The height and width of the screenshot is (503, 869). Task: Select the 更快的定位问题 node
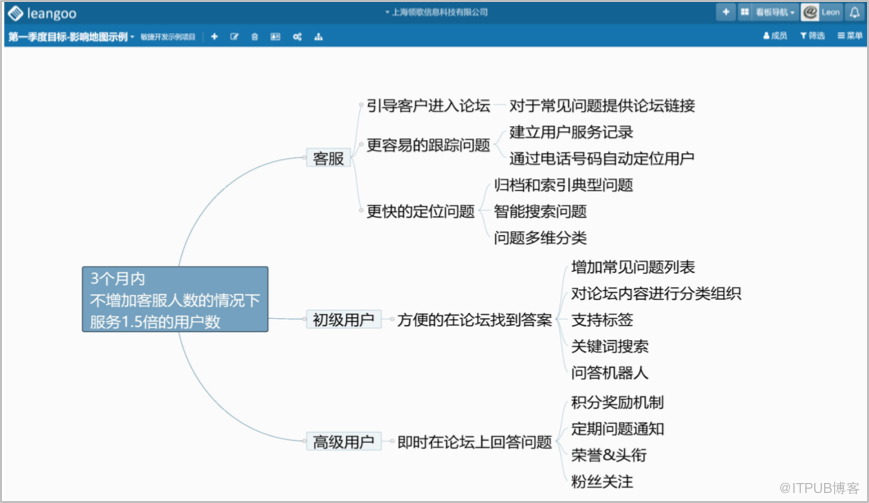click(x=420, y=211)
